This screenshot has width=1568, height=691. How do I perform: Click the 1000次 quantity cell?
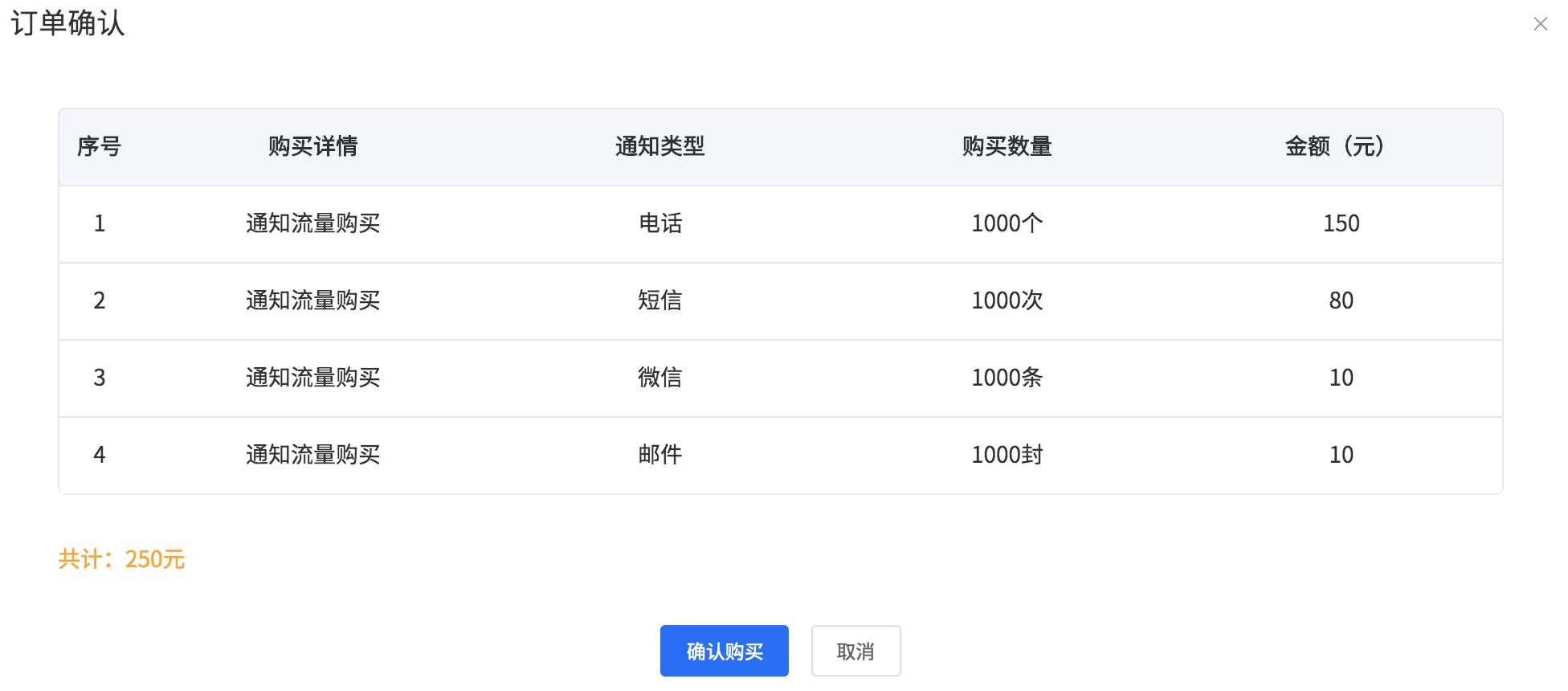pyautogui.click(x=1007, y=301)
